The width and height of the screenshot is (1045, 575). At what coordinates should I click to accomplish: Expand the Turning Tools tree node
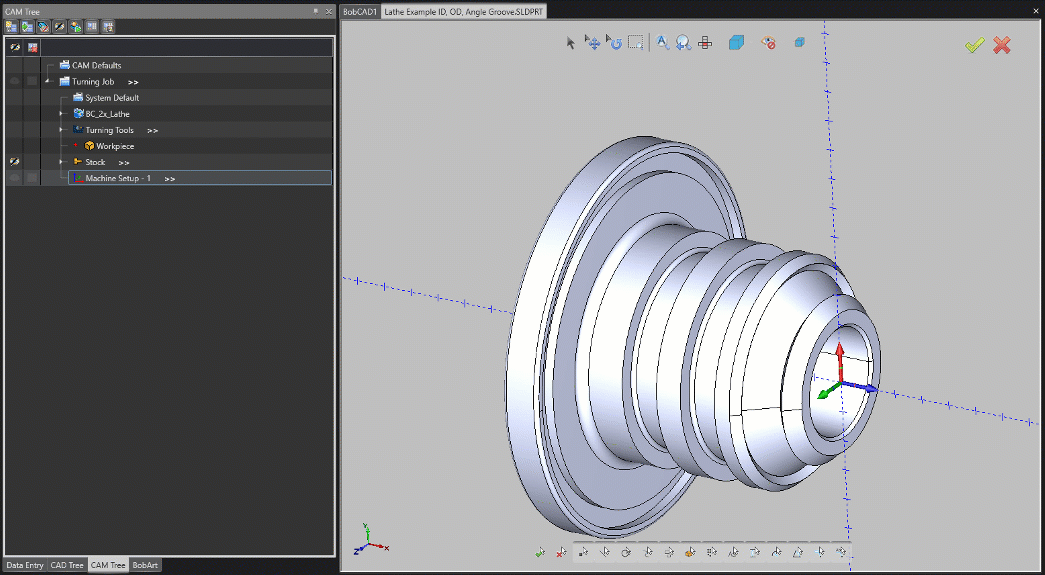click(61, 130)
